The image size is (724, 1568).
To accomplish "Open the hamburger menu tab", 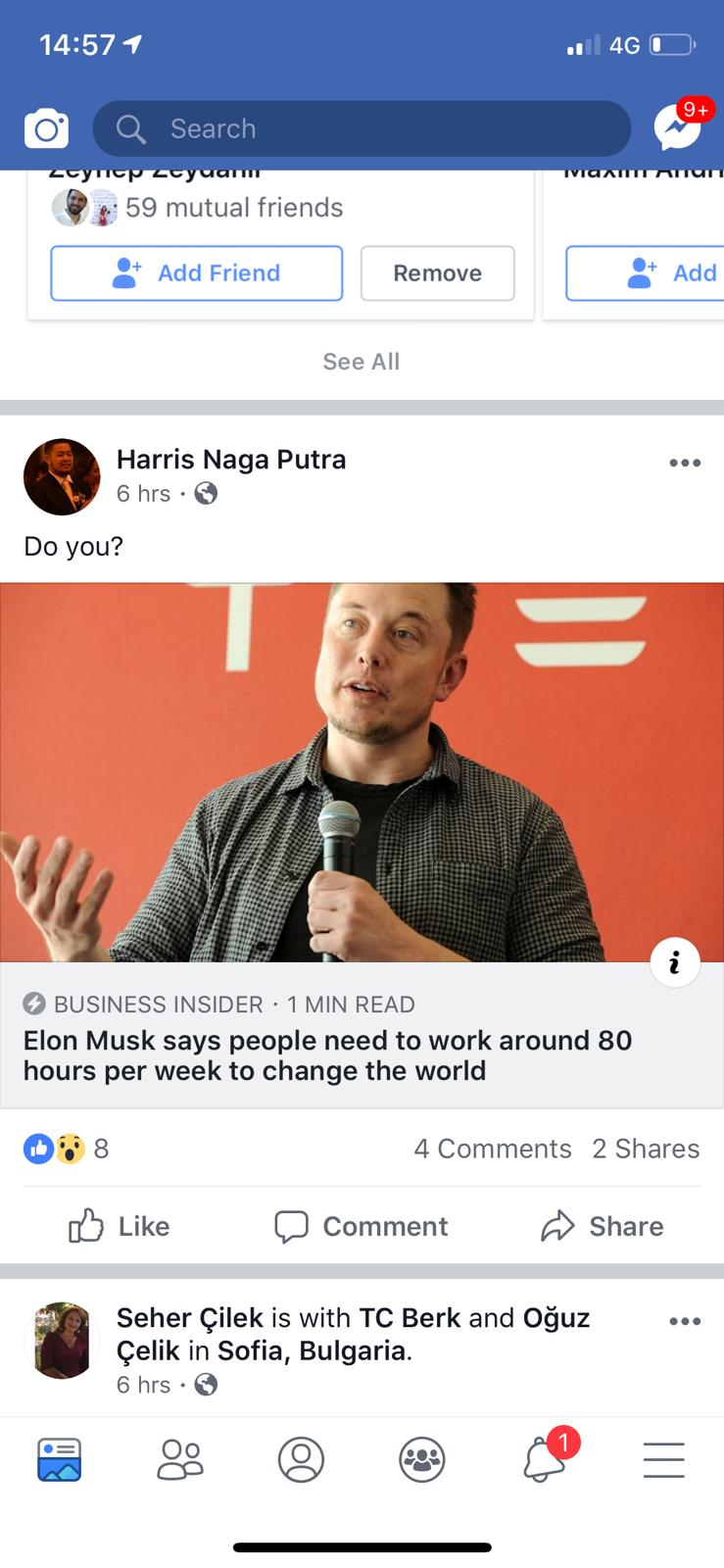I will [x=663, y=1459].
